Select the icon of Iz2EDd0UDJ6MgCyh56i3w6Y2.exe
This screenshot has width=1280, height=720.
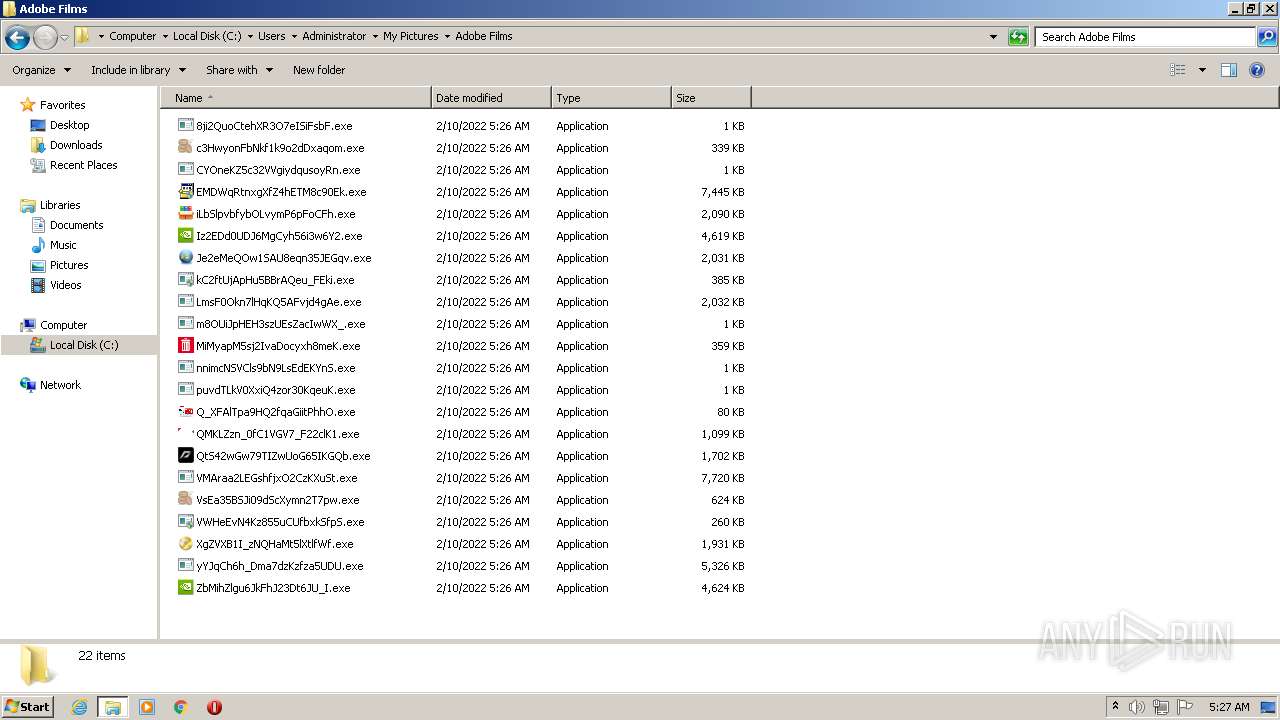185,236
